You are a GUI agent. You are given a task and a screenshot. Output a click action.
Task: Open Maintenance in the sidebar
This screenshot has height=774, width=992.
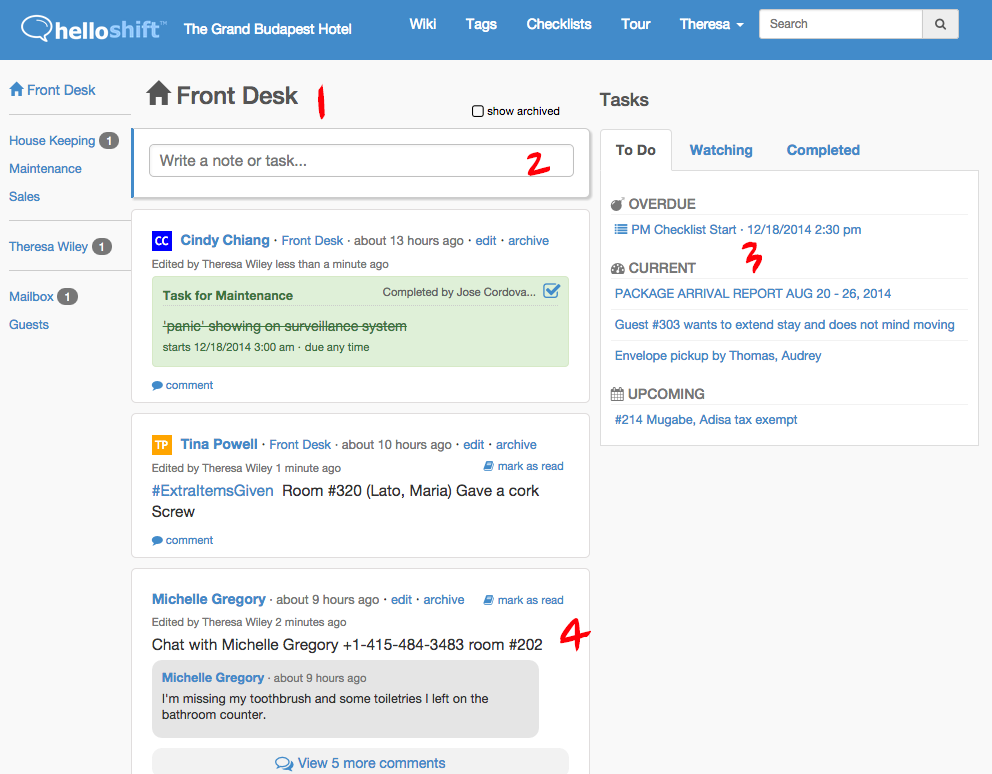point(45,168)
